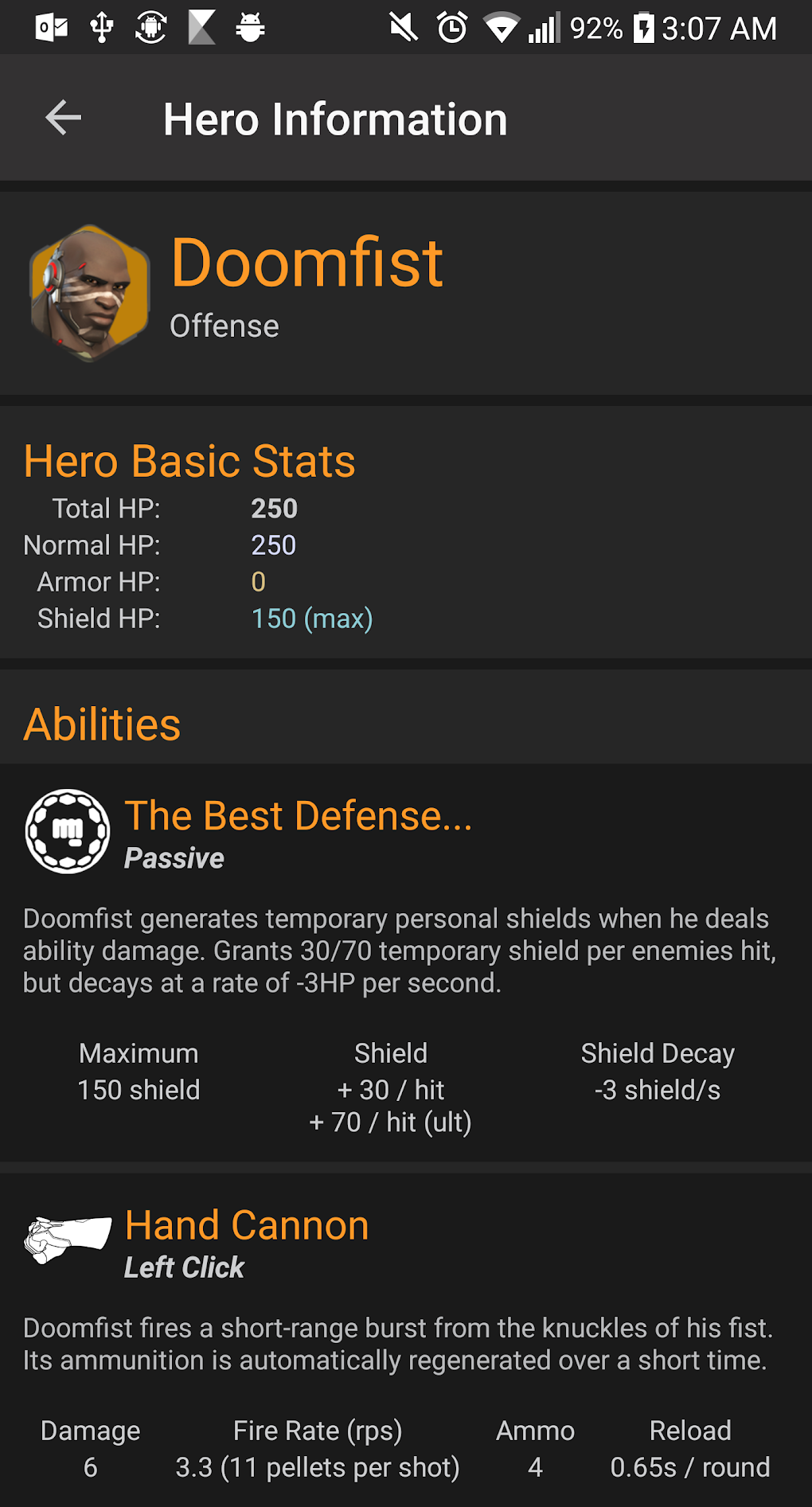
Task: Tap the Outlook notification icon in status bar
Action: point(52,29)
